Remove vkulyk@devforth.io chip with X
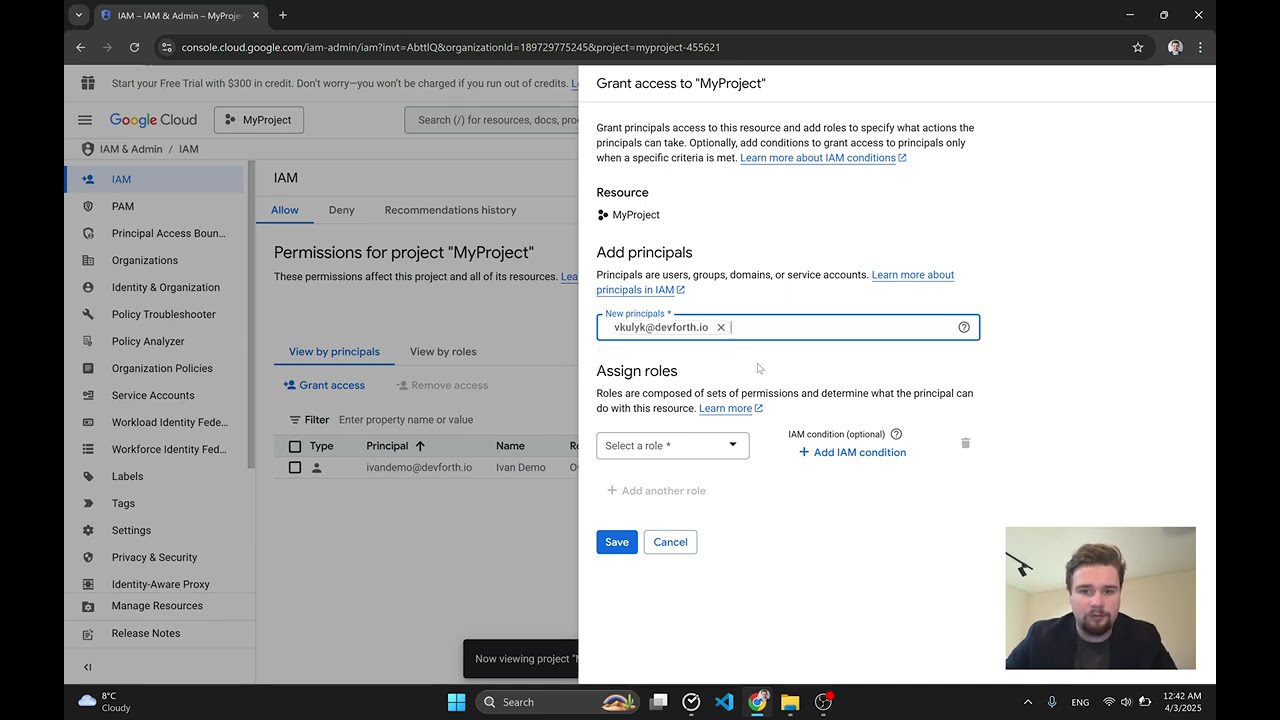 coord(721,327)
